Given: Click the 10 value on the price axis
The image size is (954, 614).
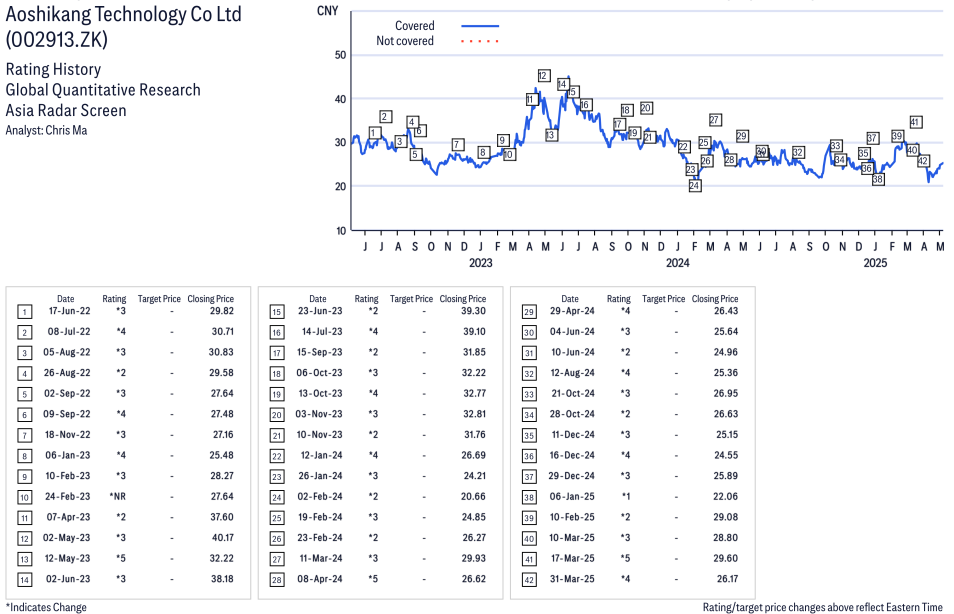Looking at the screenshot, I should click(x=340, y=231).
